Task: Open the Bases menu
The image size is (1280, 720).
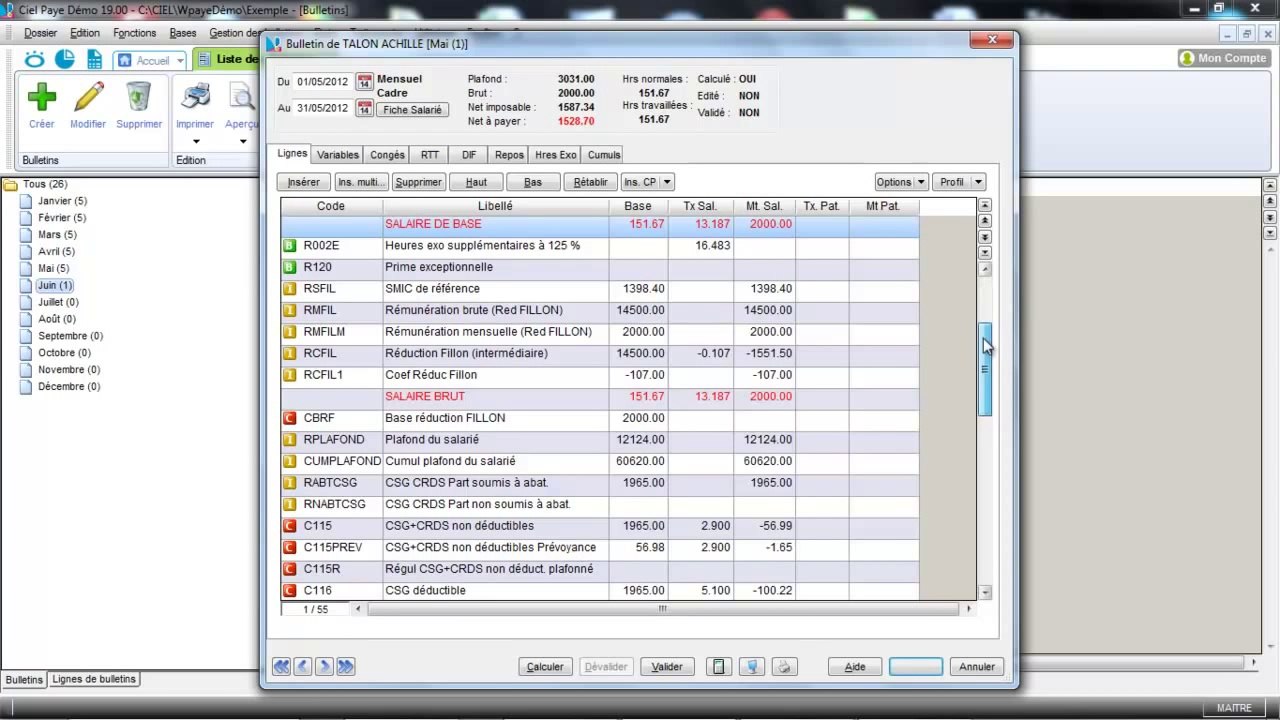Action: 183,33
